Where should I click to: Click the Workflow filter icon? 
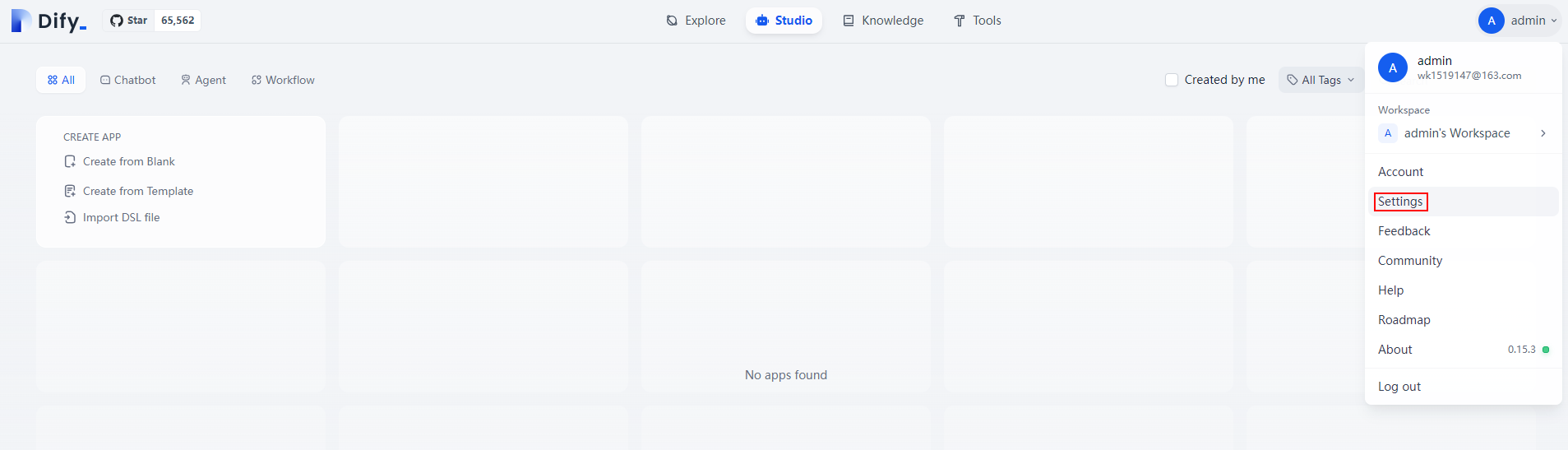pyautogui.click(x=257, y=80)
